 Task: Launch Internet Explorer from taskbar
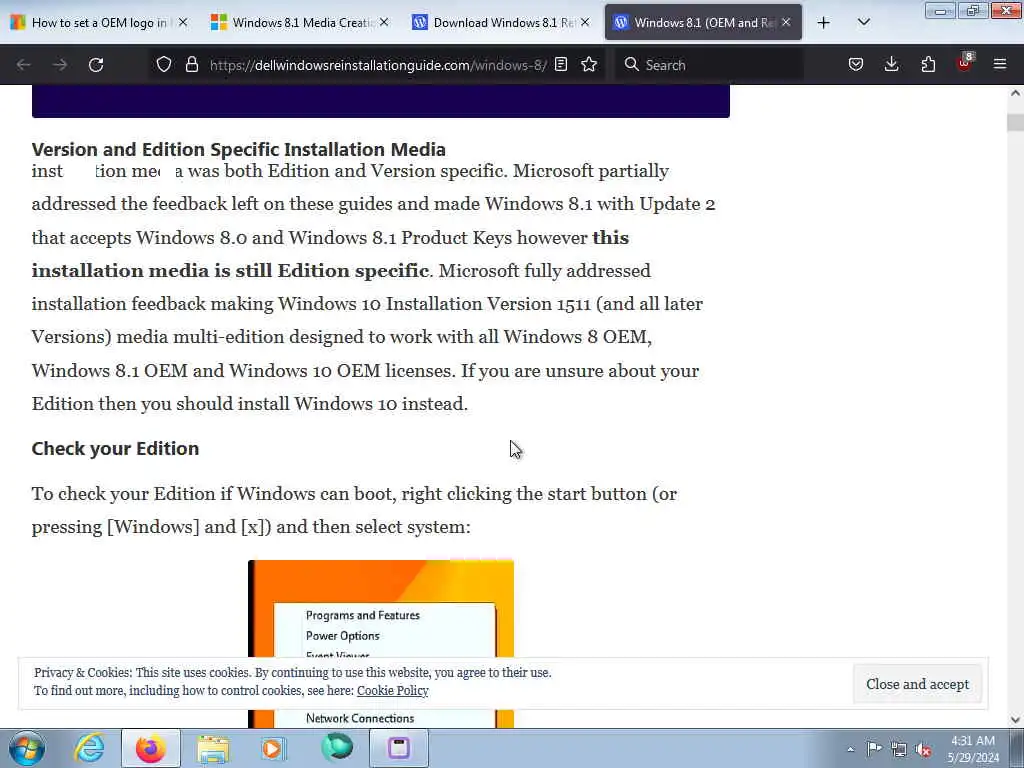point(89,748)
